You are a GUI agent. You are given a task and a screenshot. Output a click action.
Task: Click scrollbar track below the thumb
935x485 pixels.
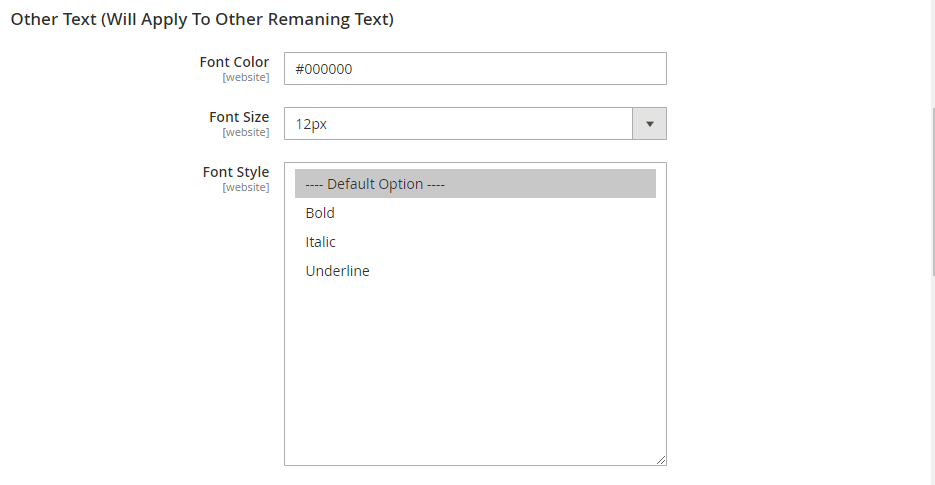(x=933, y=382)
